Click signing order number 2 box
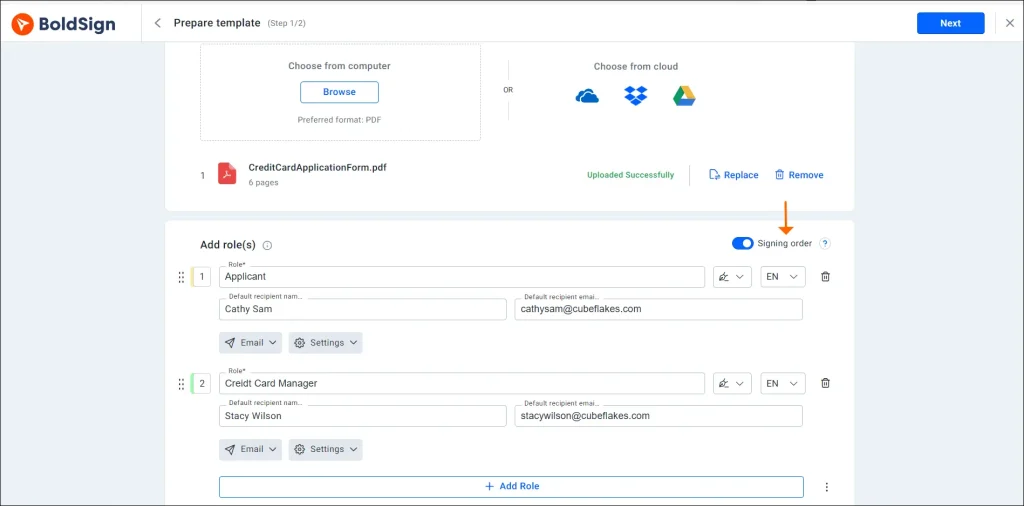 [x=201, y=383]
